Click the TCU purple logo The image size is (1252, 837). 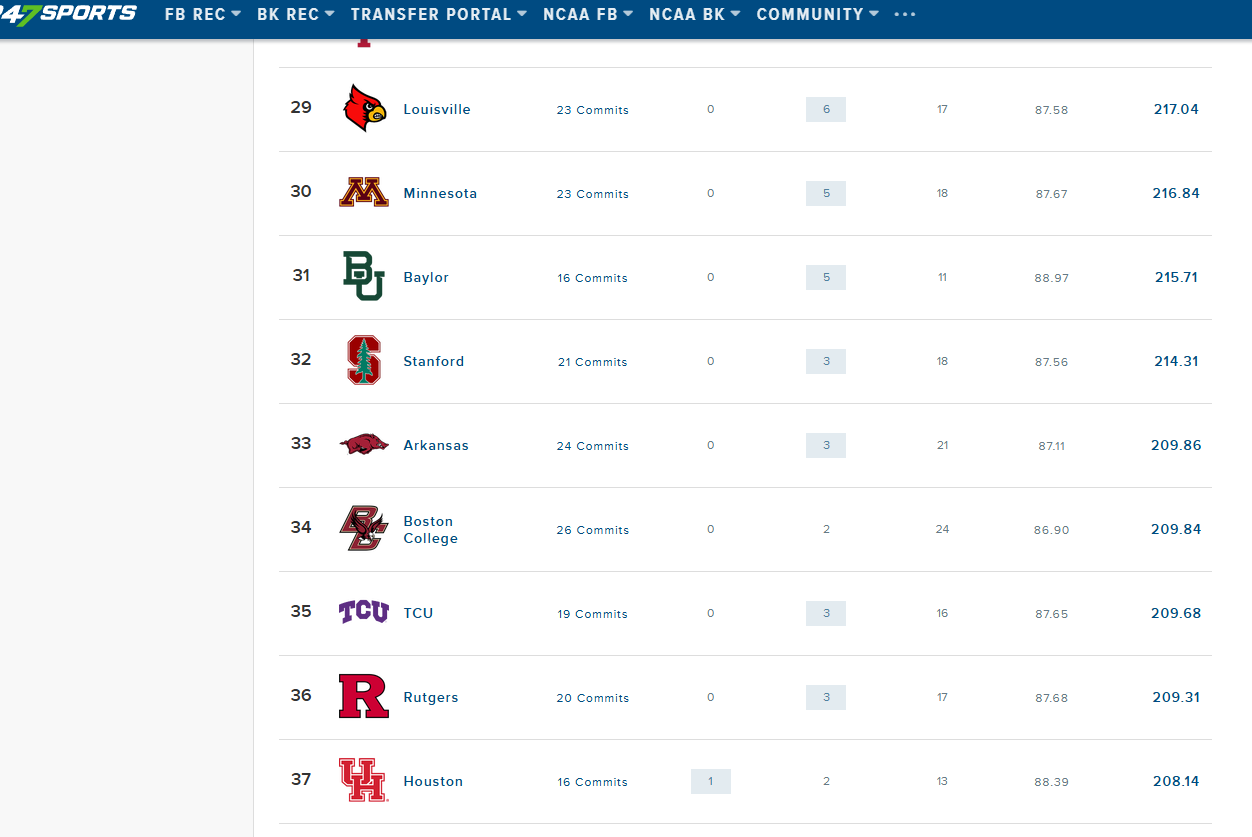[364, 612]
